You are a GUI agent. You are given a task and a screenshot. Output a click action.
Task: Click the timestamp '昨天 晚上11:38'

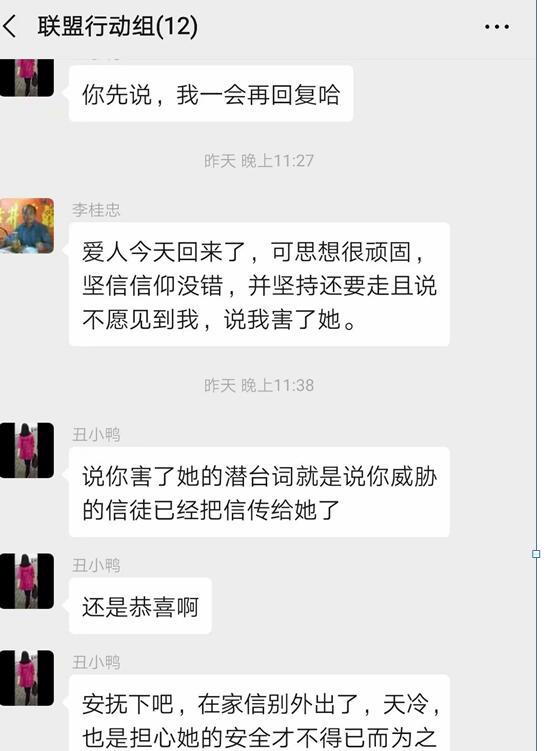click(259, 385)
